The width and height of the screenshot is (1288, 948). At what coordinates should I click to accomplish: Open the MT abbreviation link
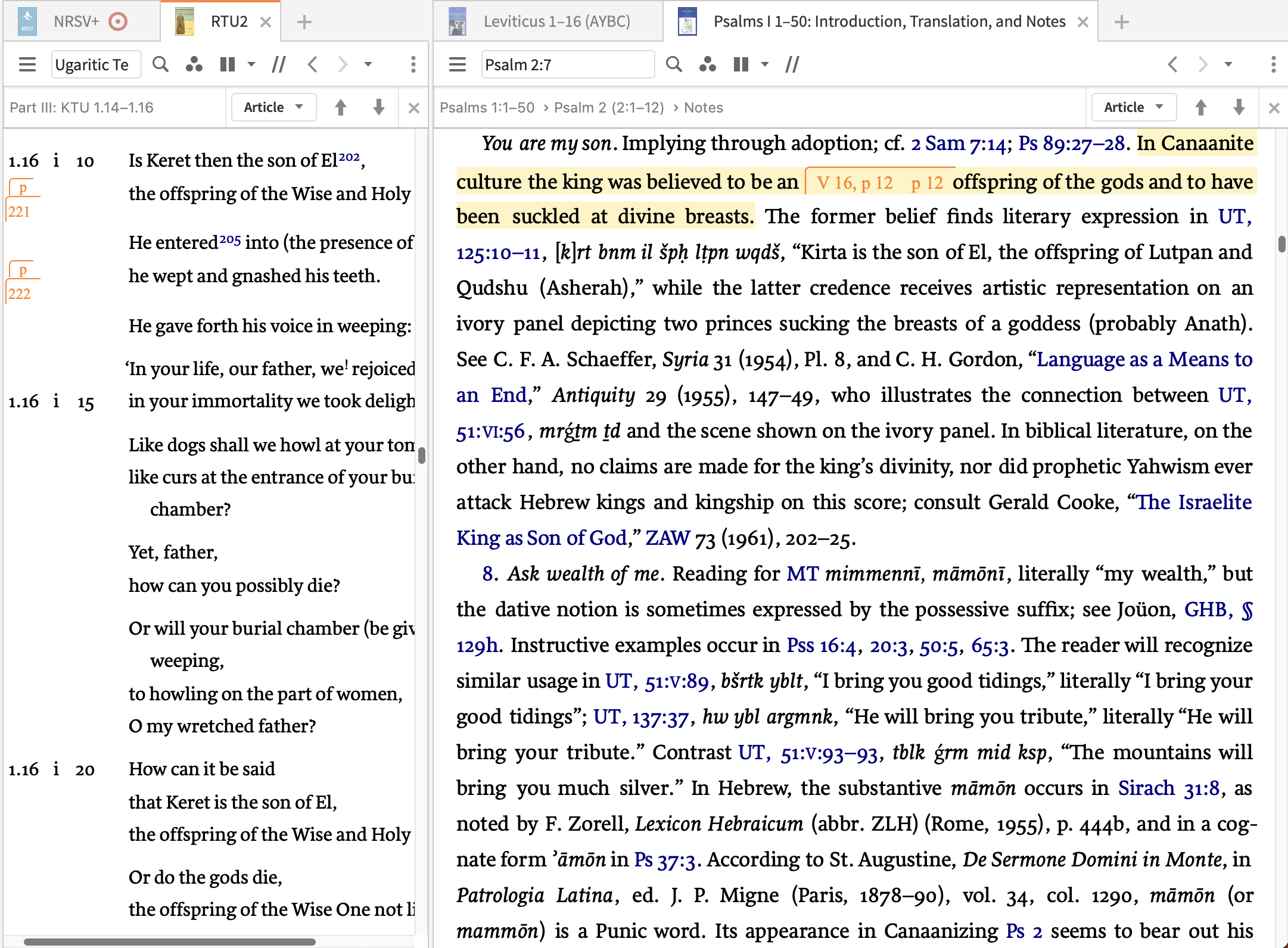tap(802, 573)
